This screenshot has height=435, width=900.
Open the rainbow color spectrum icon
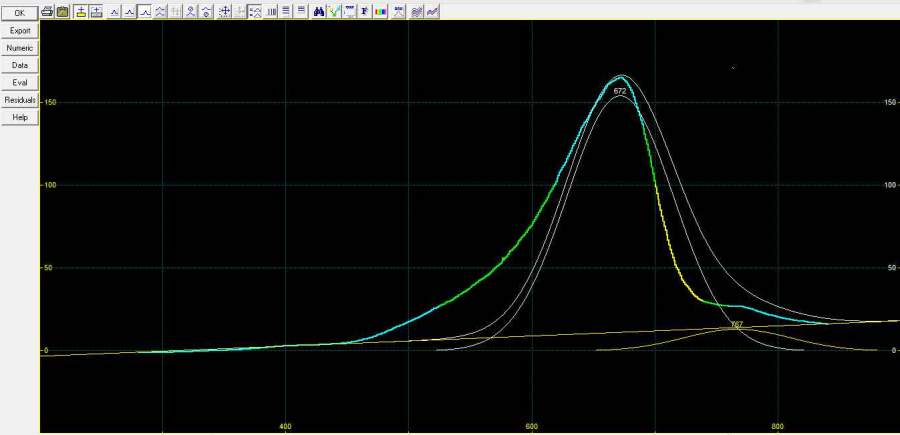tap(380, 11)
